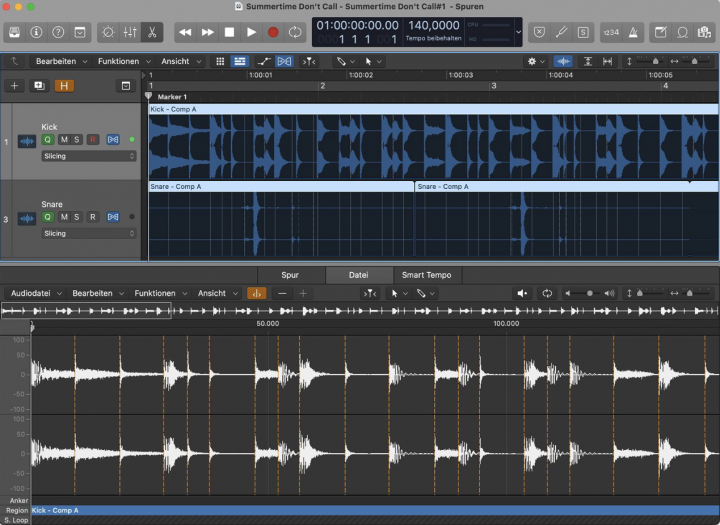The width and height of the screenshot is (720, 525).
Task: Switch to the Smart Tempo tab
Action: [x=427, y=275]
